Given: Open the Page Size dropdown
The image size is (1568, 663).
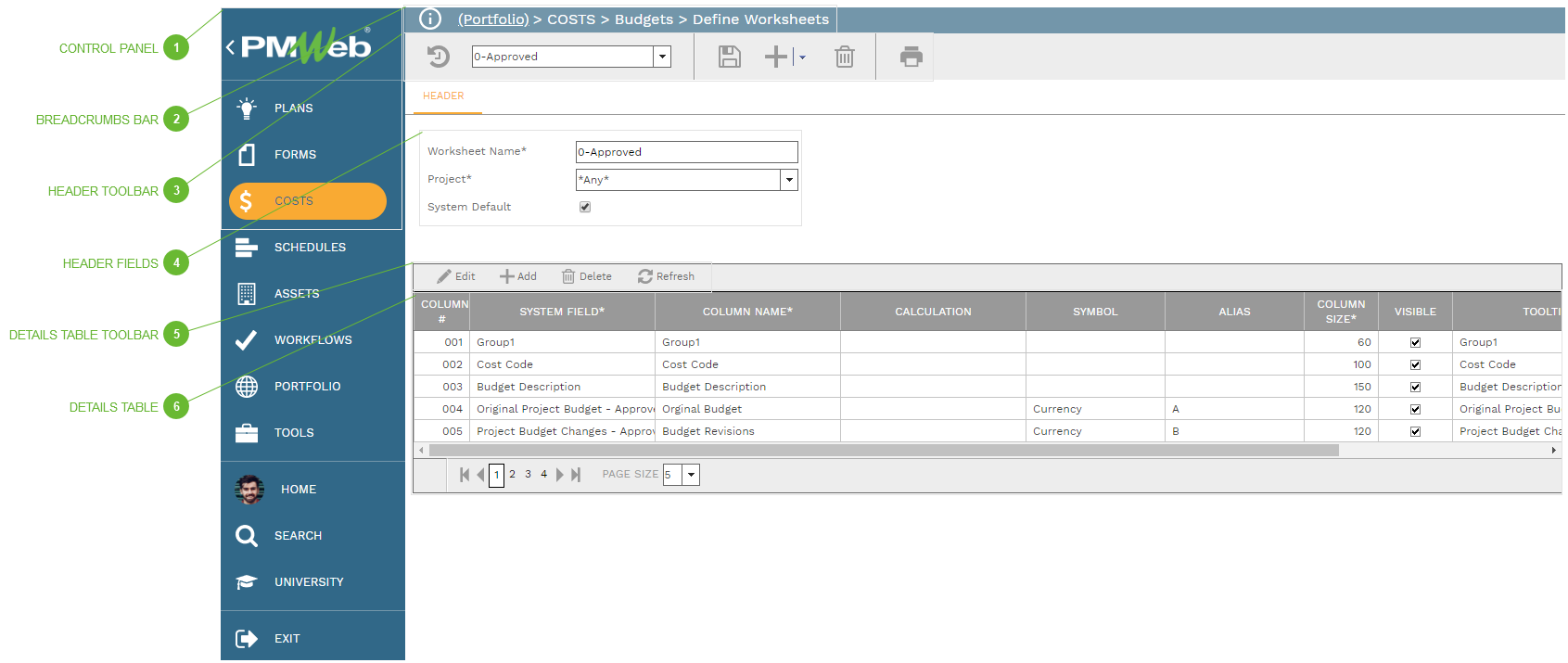Looking at the screenshot, I should click(x=691, y=475).
